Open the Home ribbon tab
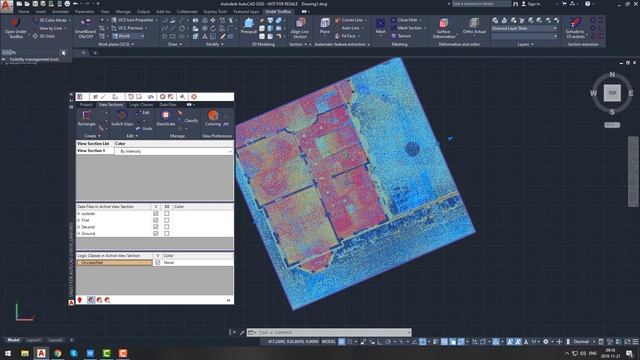The height and width of the screenshot is (360, 640). click(x=24, y=12)
